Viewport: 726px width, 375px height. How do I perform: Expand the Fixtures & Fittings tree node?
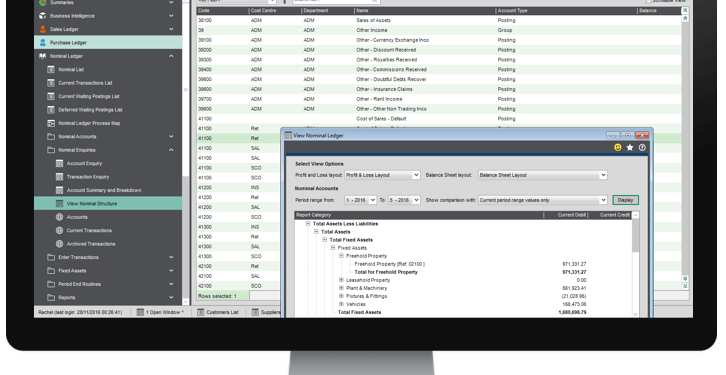tap(341, 296)
